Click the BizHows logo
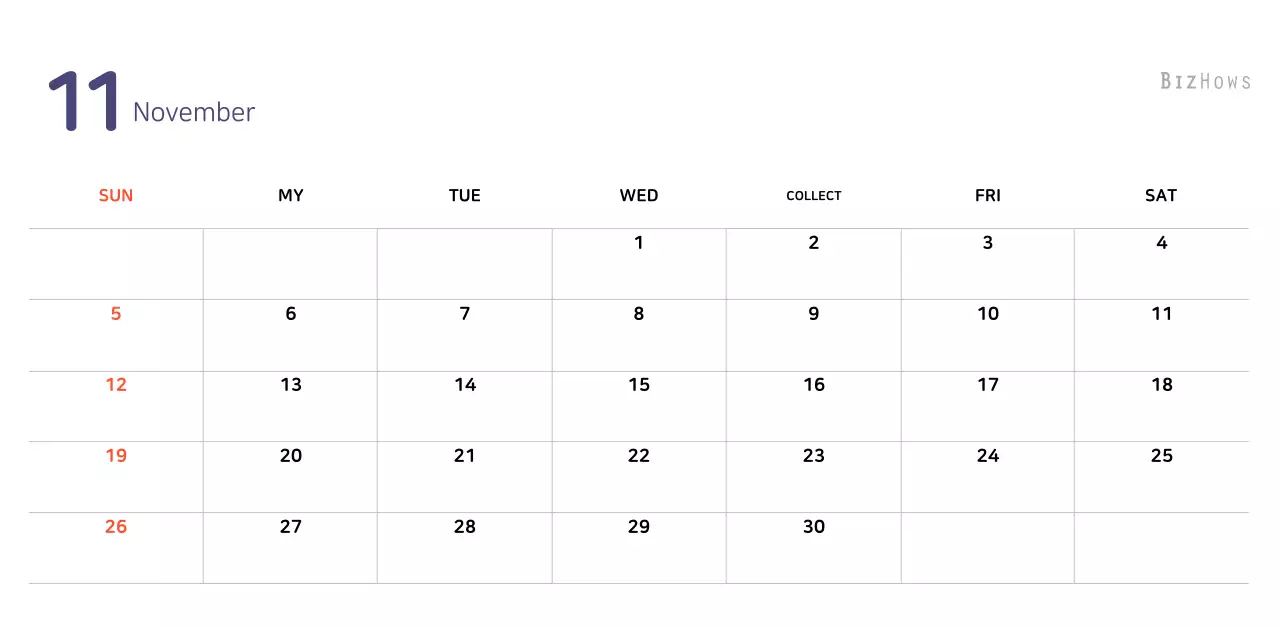Viewport: 1280px width, 627px height. [1205, 81]
